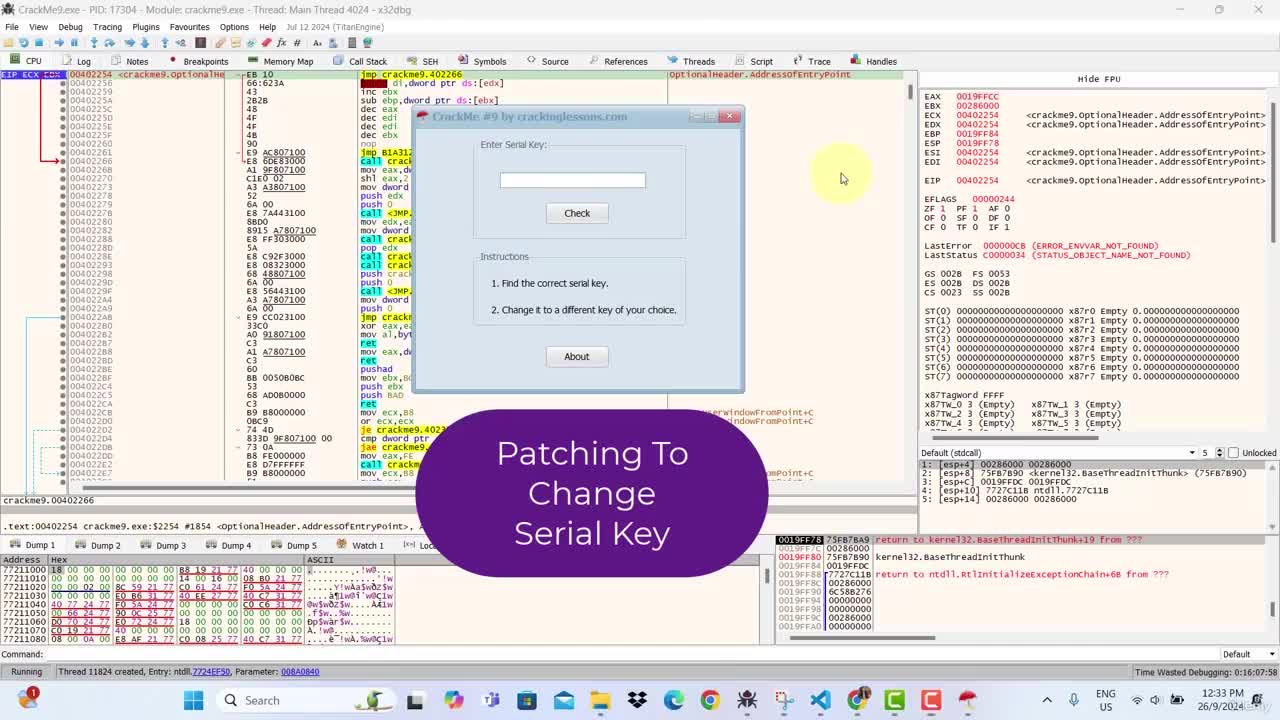Open the x32dbg bug icon on taskbar
This screenshot has width=1280, height=720.
click(747, 700)
